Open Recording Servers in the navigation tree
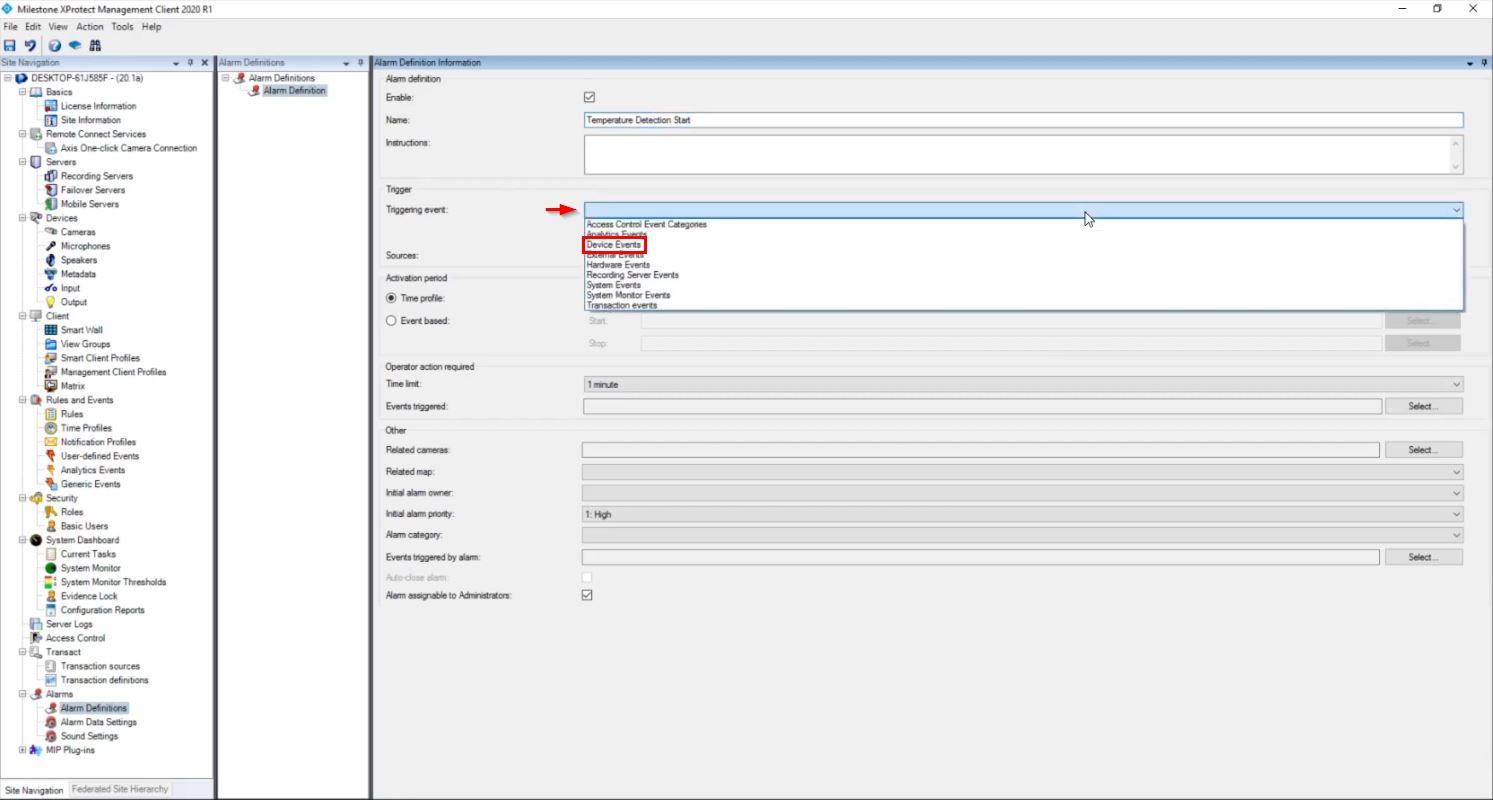This screenshot has width=1493, height=800. [x=96, y=176]
